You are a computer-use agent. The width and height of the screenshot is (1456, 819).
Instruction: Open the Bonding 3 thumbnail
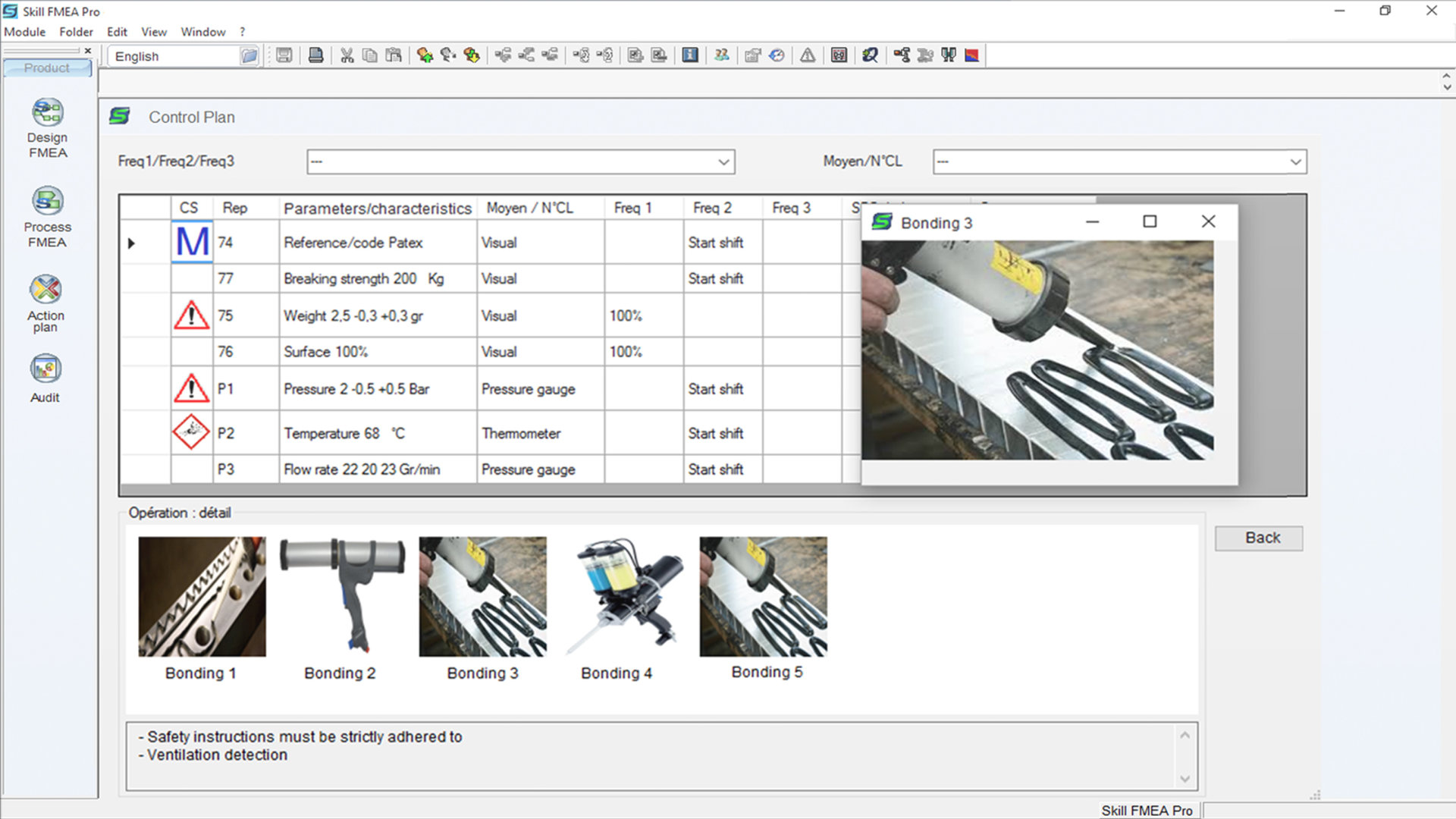[482, 596]
